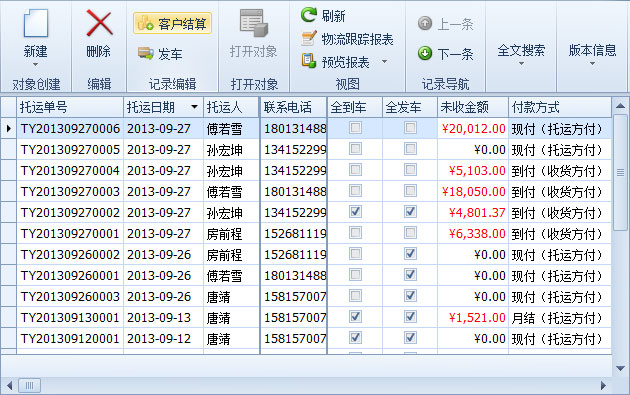Sort by 托运人 column header
630x395 pixels.
231,107
